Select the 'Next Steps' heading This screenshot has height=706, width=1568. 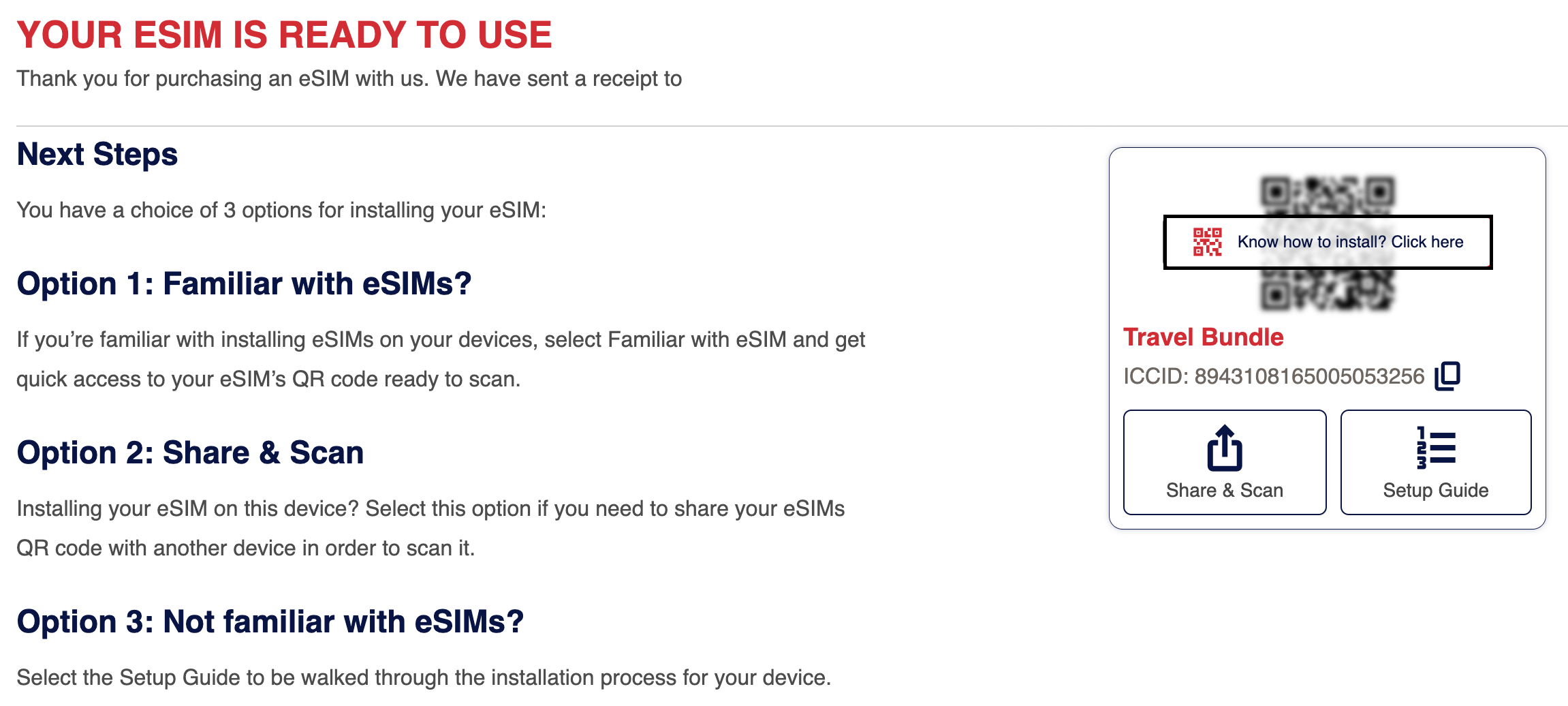tap(97, 154)
